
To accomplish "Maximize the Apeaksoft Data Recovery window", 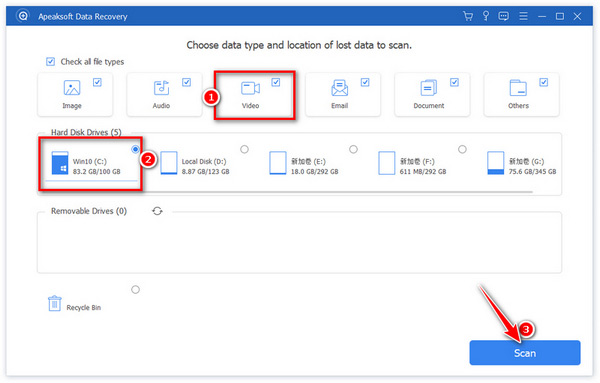I will (559, 16).
